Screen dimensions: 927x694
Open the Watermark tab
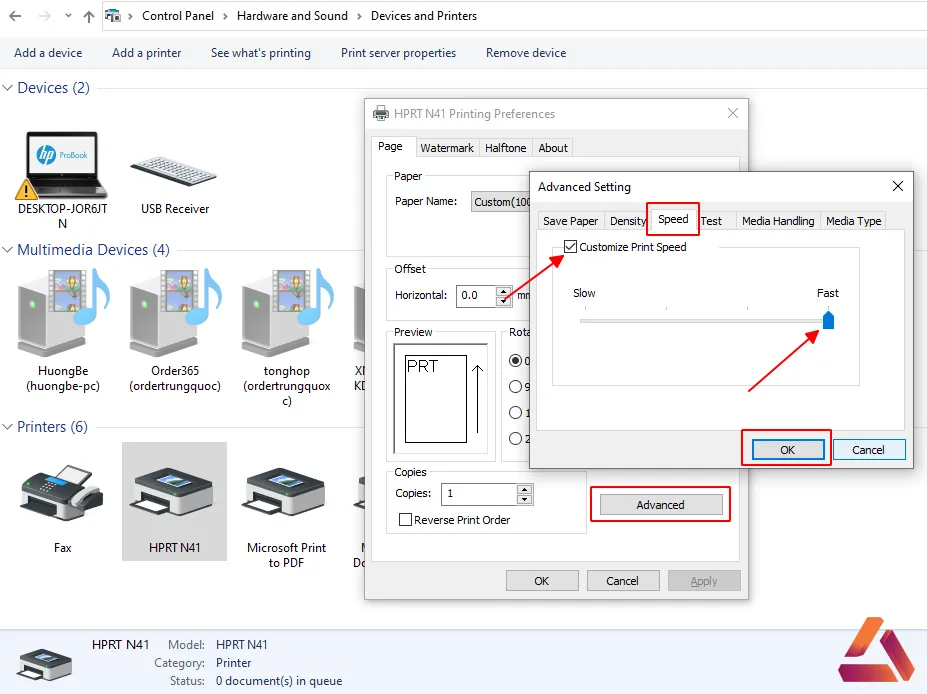(447, 148)
